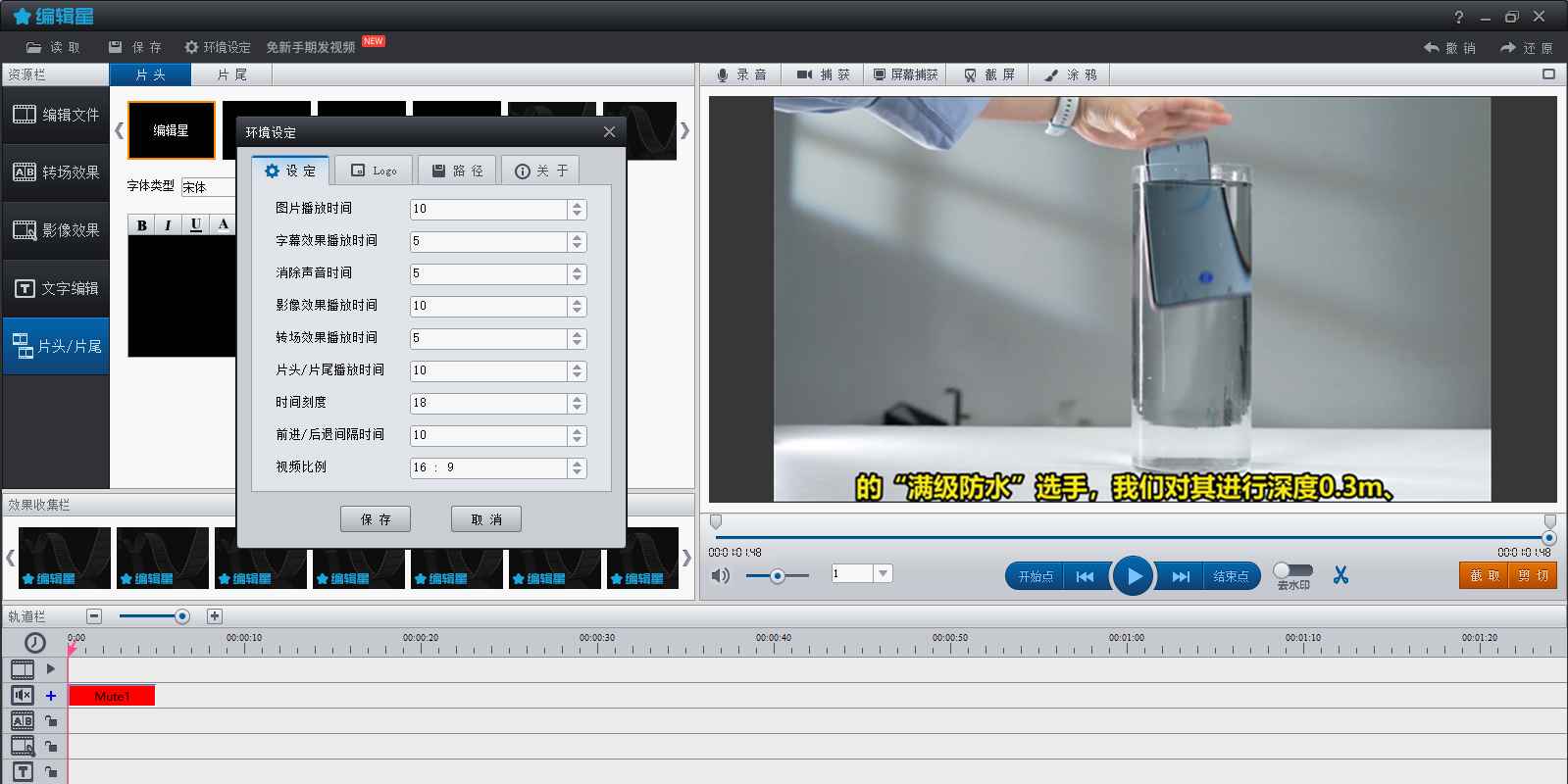Expand the preview panel to fullscreen

coord(1548,74)
